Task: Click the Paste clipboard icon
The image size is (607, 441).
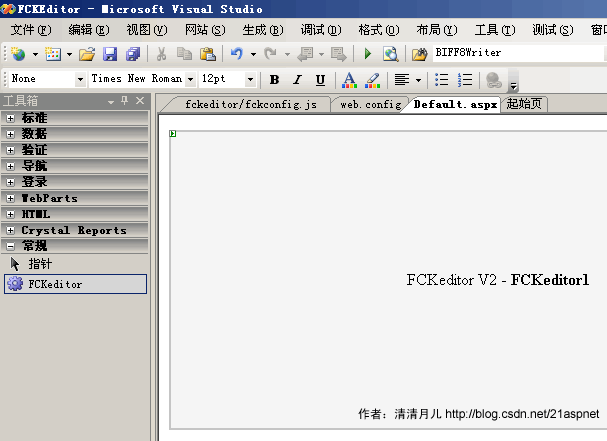Action: pos(208,54)
